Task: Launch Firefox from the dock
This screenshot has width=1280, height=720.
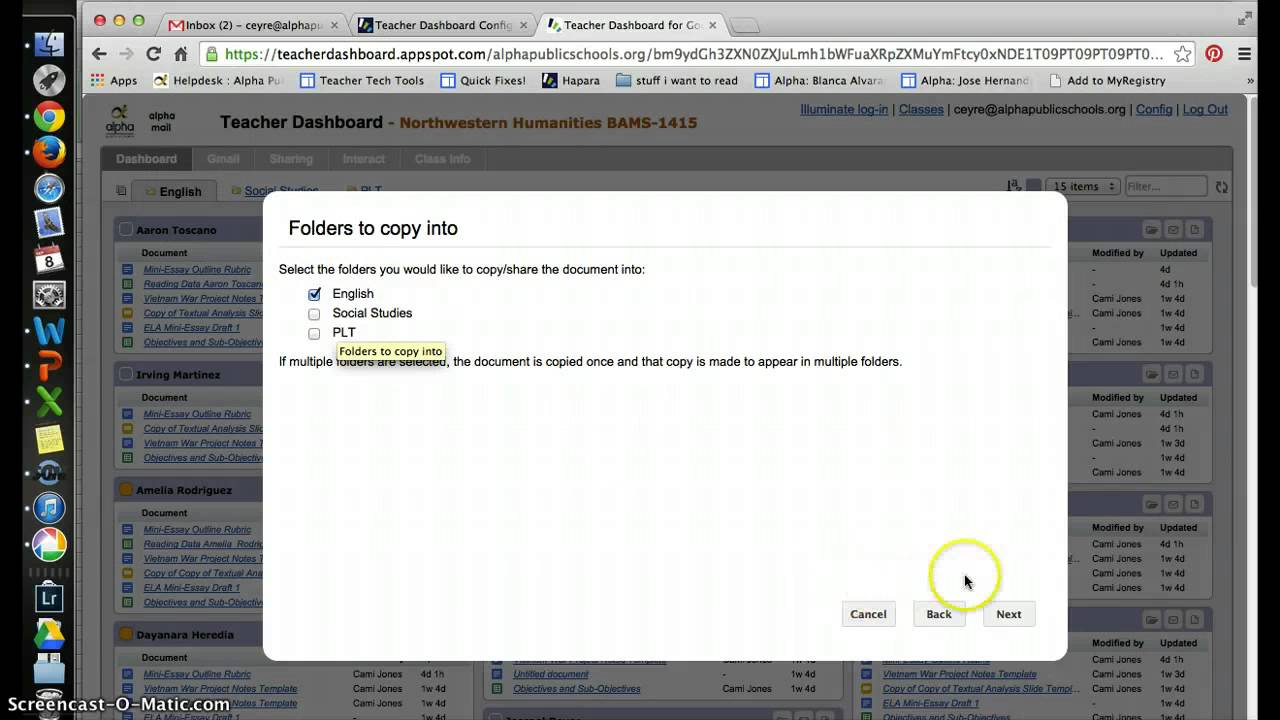Action: (x=49, y=152)
